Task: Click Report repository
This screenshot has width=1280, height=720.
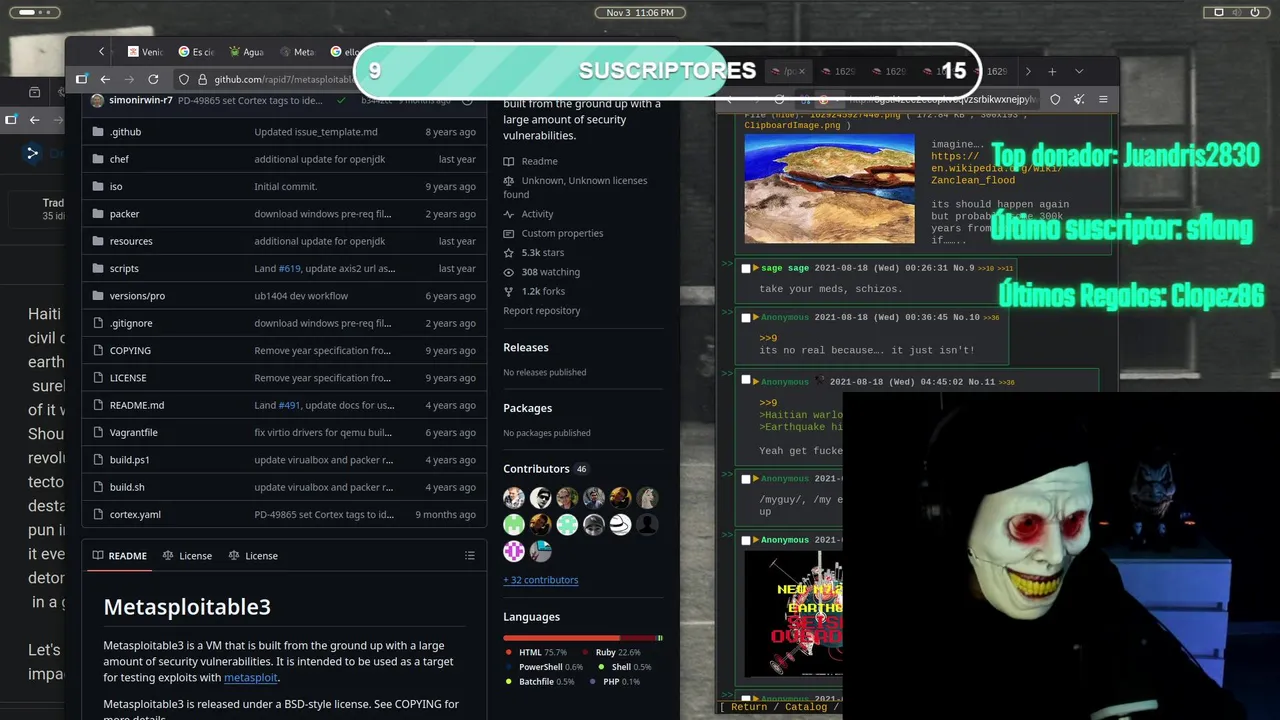Action: point(542,311)
